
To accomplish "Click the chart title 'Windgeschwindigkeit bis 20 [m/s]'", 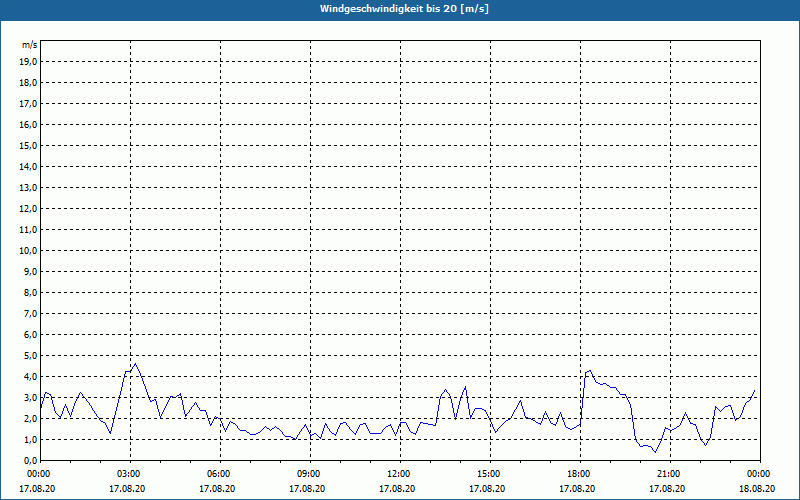I will click(404, 9).
